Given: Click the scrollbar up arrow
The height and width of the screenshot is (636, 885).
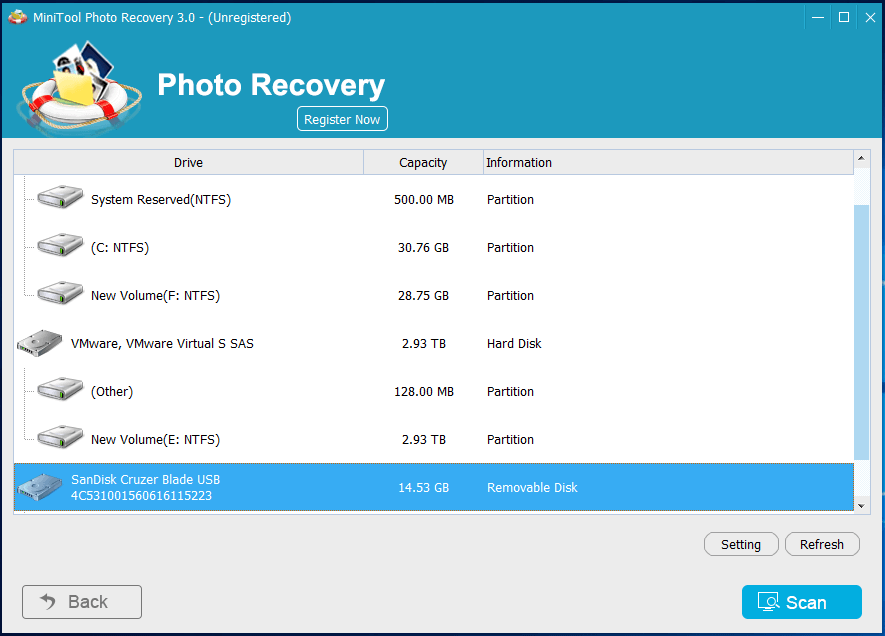Looking at the screenshot, I should point(861,158).
